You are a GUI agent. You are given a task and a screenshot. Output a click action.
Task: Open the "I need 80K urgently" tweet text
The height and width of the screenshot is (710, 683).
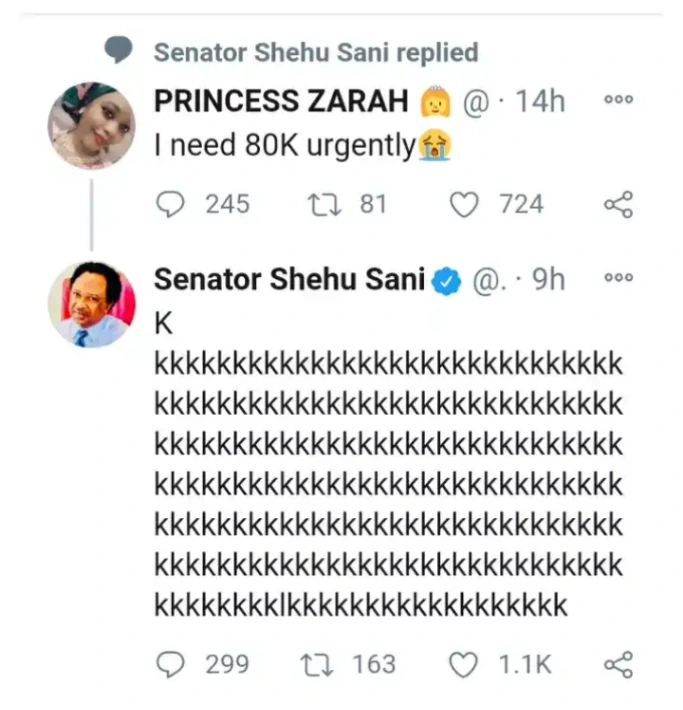tap(285, 146)
